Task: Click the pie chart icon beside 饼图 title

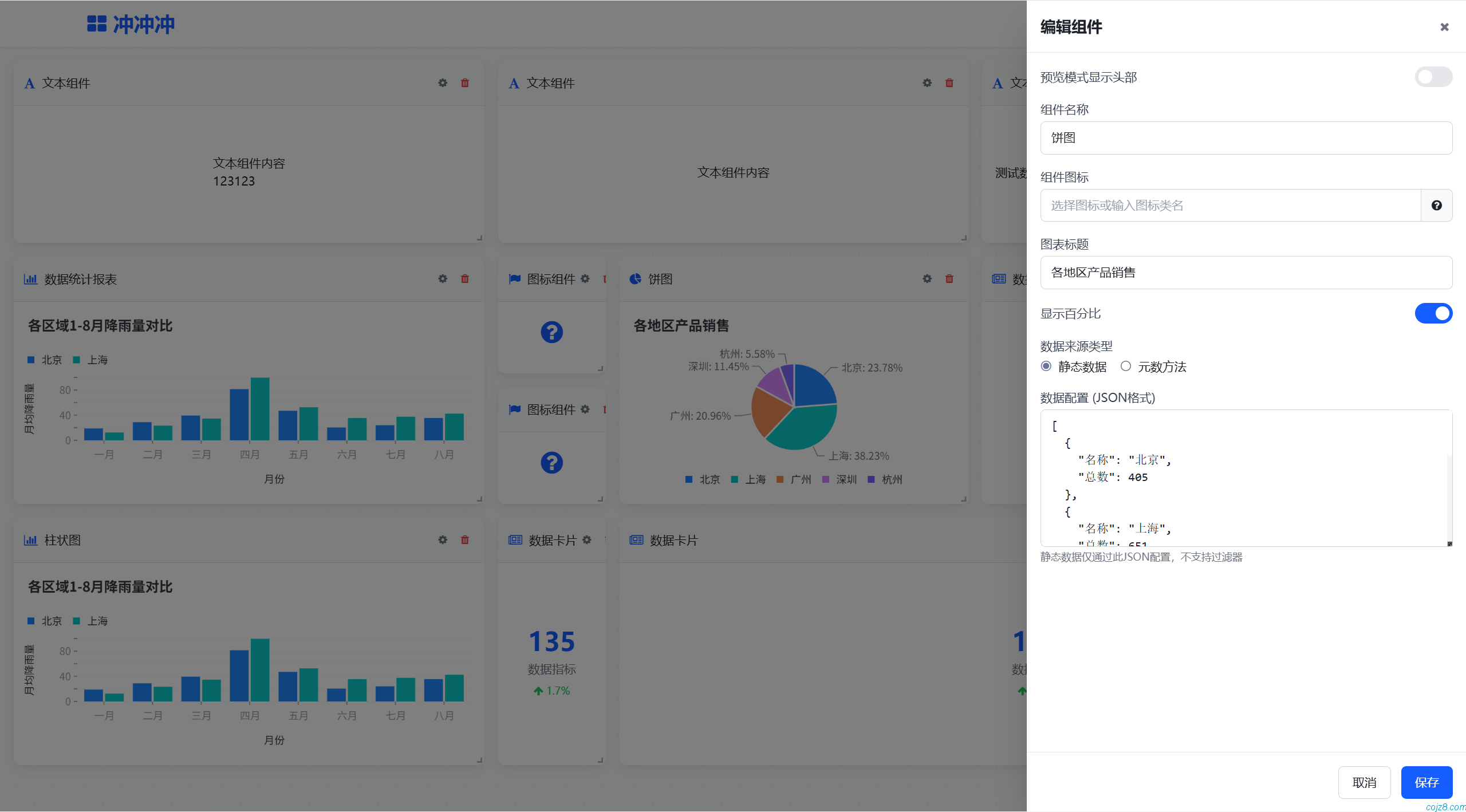Action: pos(636,279)
